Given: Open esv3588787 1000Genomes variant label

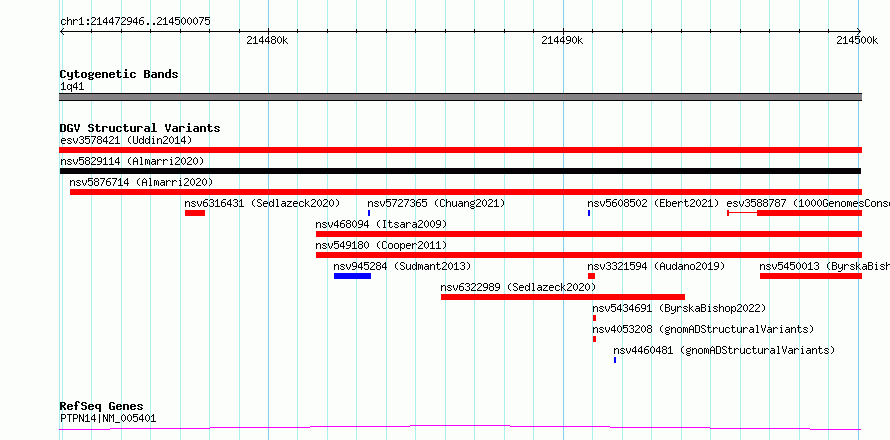Looking at the screenshot, I should click(808, 203).
